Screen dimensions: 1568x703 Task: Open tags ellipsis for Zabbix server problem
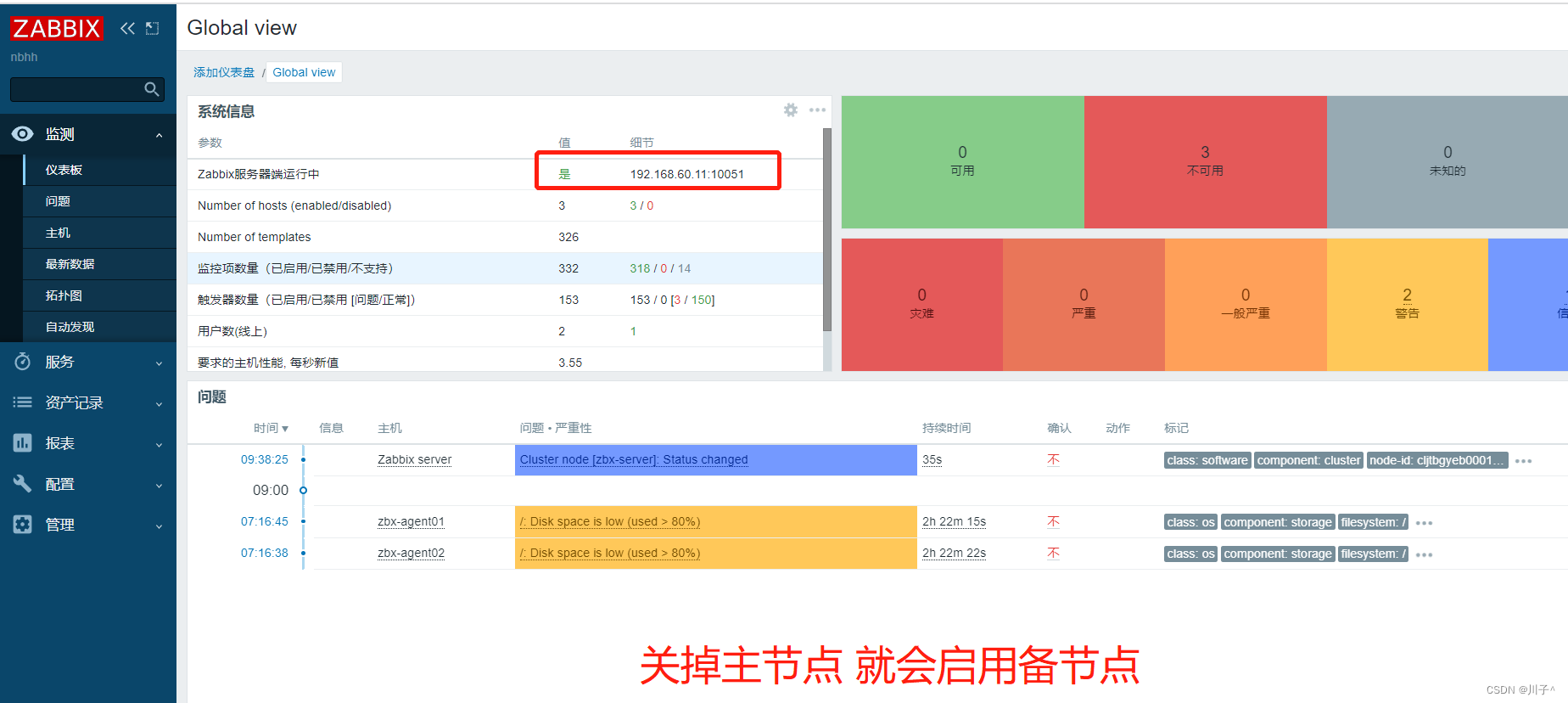tap(1524, 461)
